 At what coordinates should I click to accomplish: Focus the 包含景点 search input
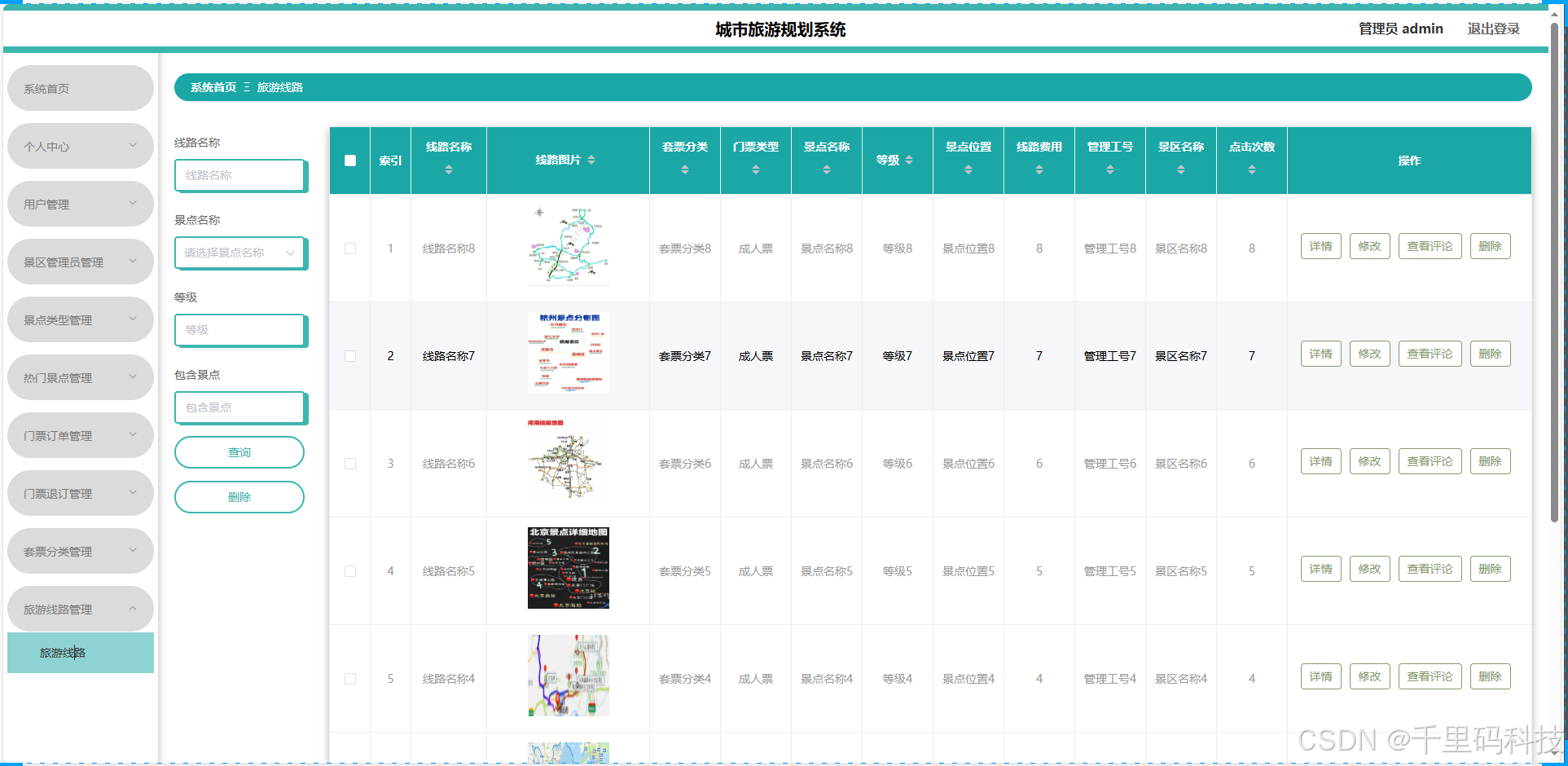click(240, 407)
